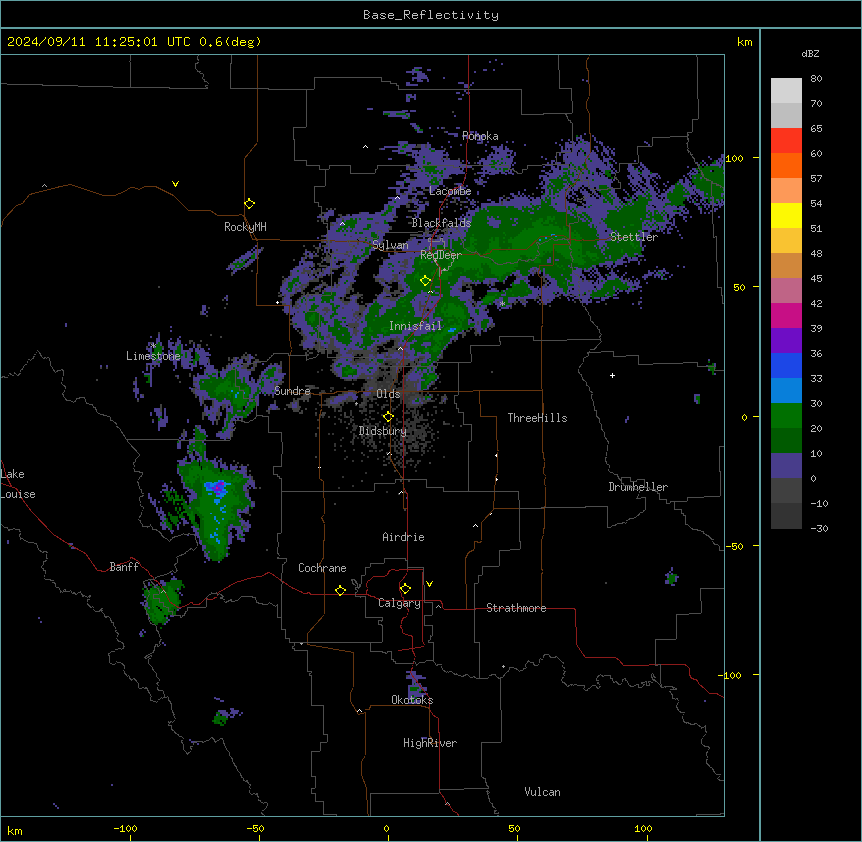The image size is (862, 842).
Task: Click the white plus marker west of Drumheller area
Action: (x=612, y=375)
